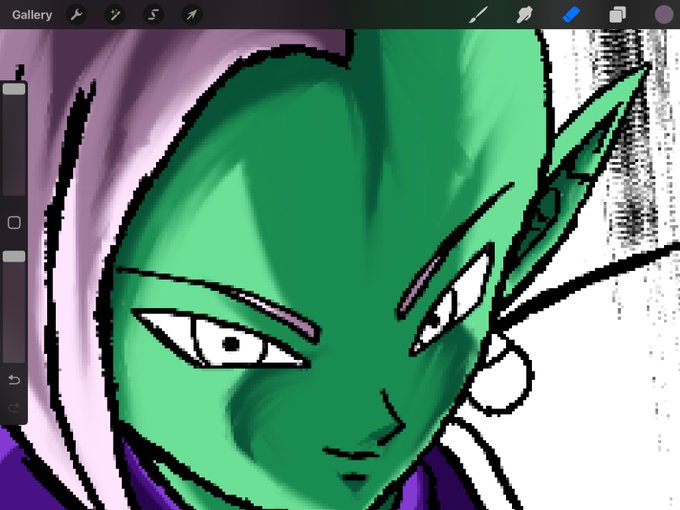The image size is (680, 510).
Task: Activate the Selection tool
Action: click(x=153, y=15)
